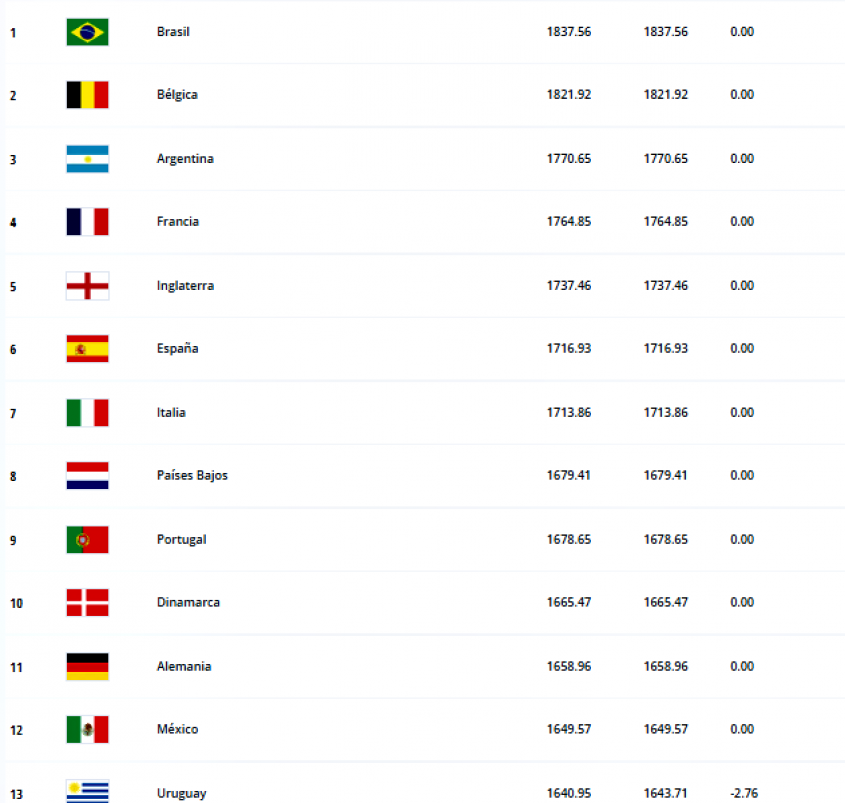Click the Portugal flag icon
The width and height of the screenshot is (845, 803).
click(x=87, y=540)
